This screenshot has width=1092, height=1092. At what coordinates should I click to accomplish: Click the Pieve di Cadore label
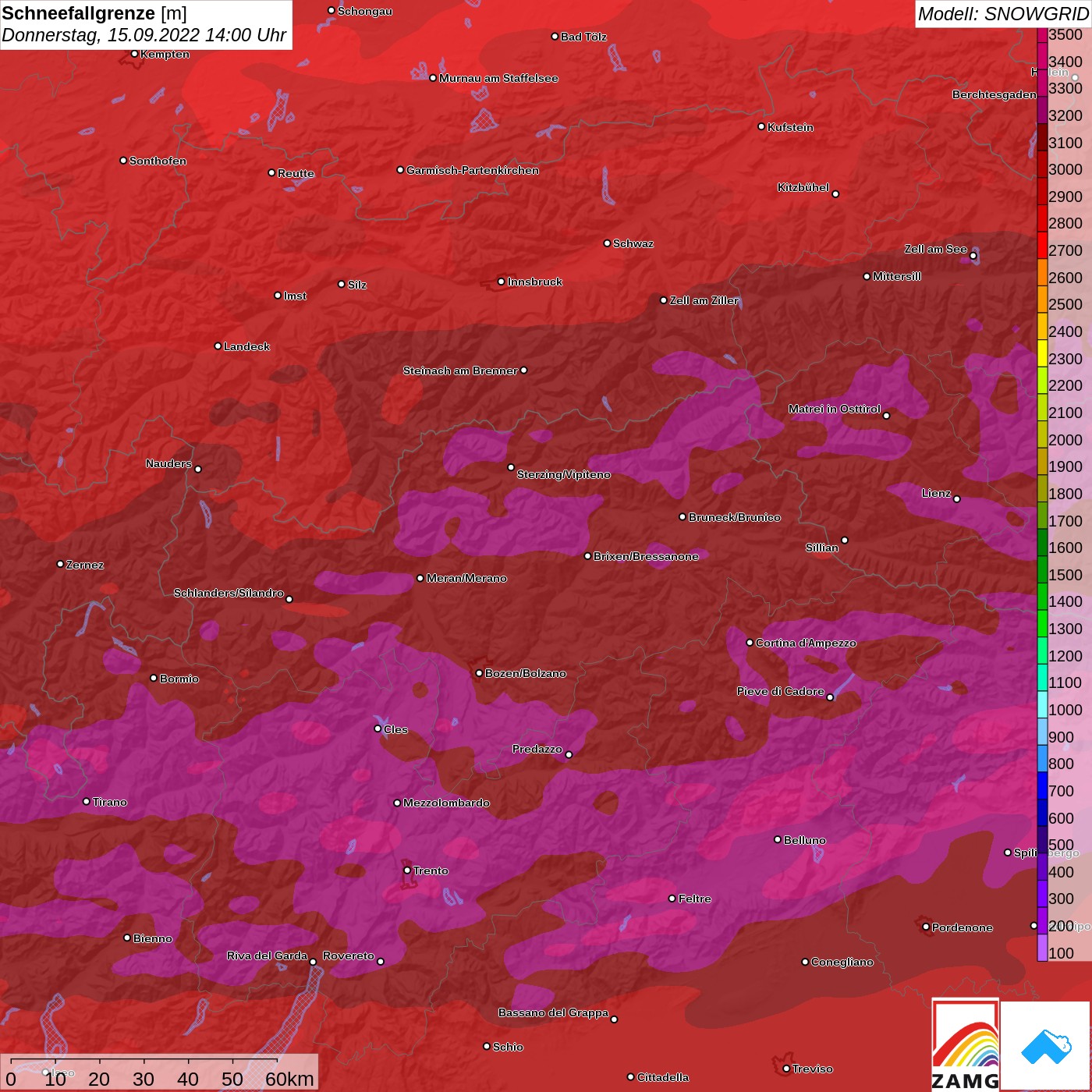(x=781, y=691)
